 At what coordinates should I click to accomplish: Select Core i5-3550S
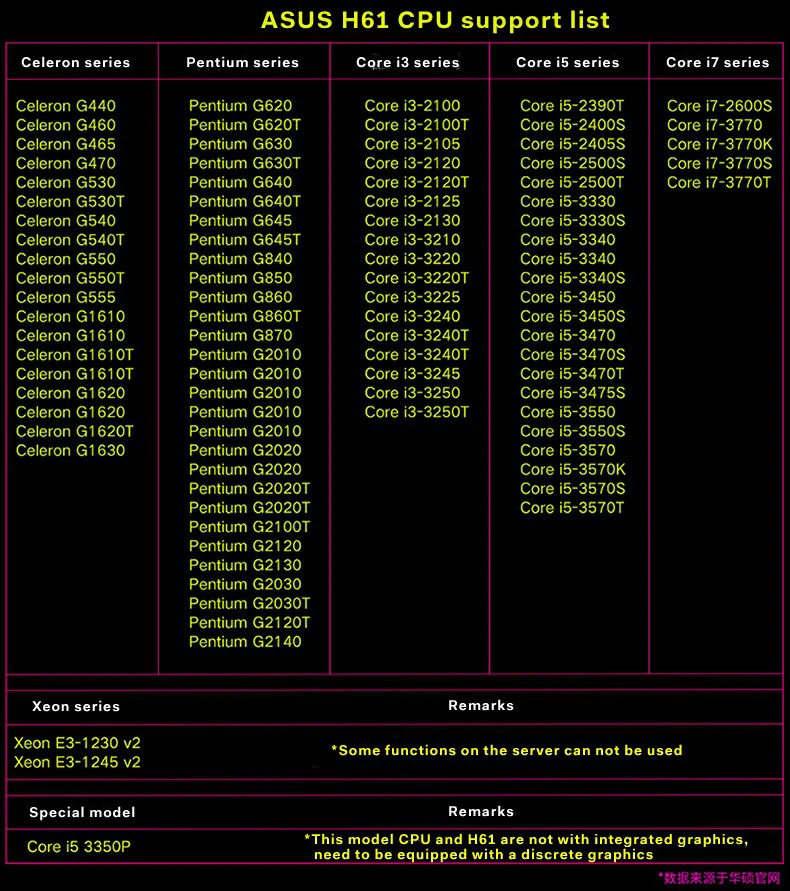(x=573, y=431)
